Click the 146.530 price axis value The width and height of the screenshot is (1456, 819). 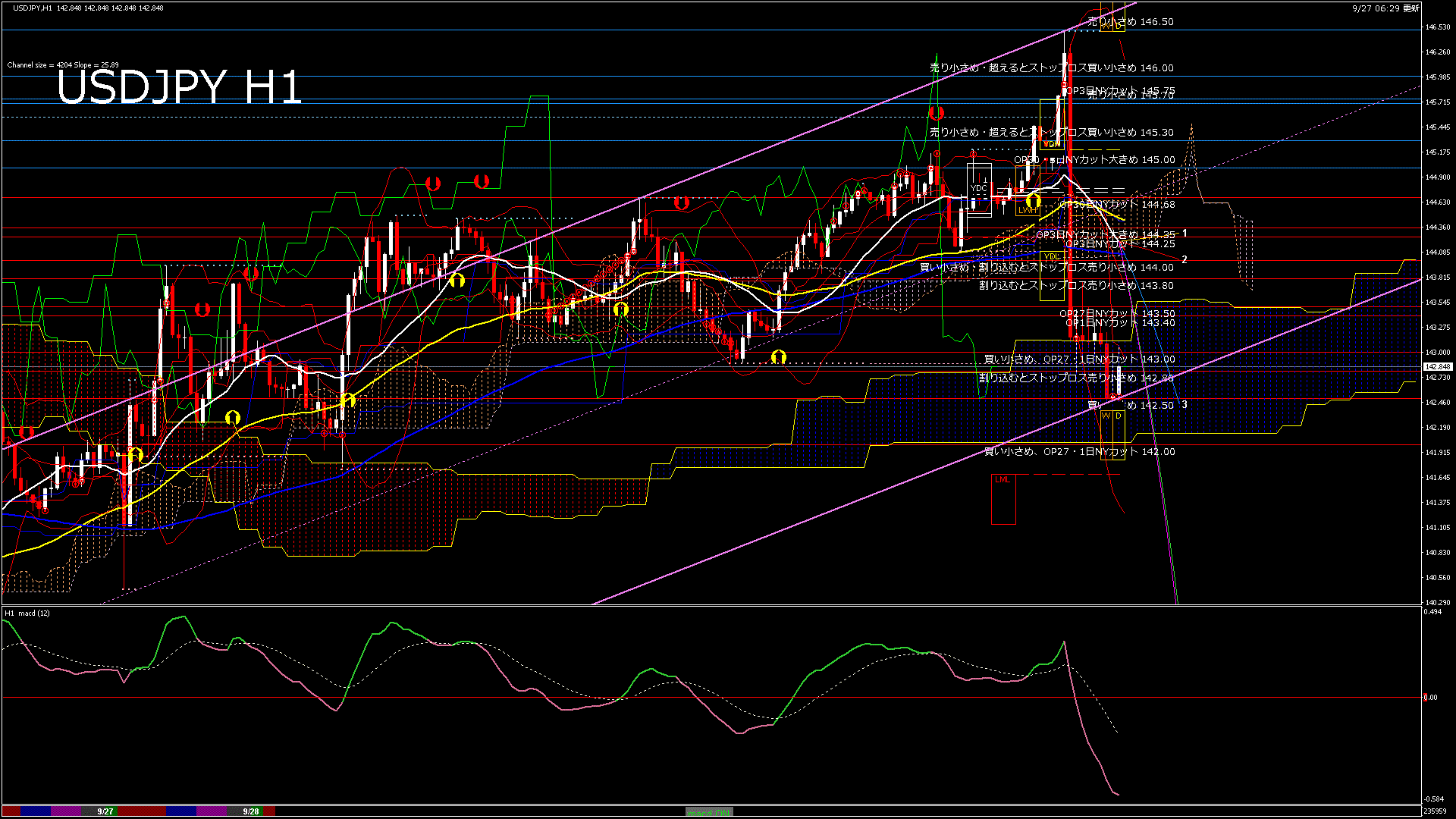pyautogui.click(x=1438, y=27)
